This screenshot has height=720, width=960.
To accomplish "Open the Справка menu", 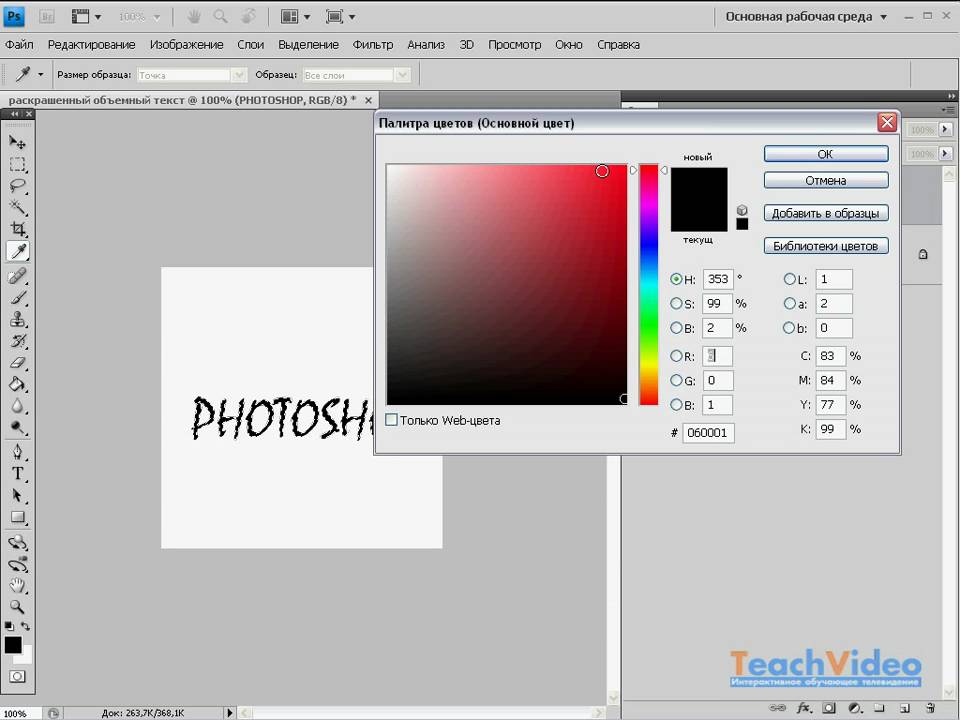I will pyautogui.click(x=618, y=45).
